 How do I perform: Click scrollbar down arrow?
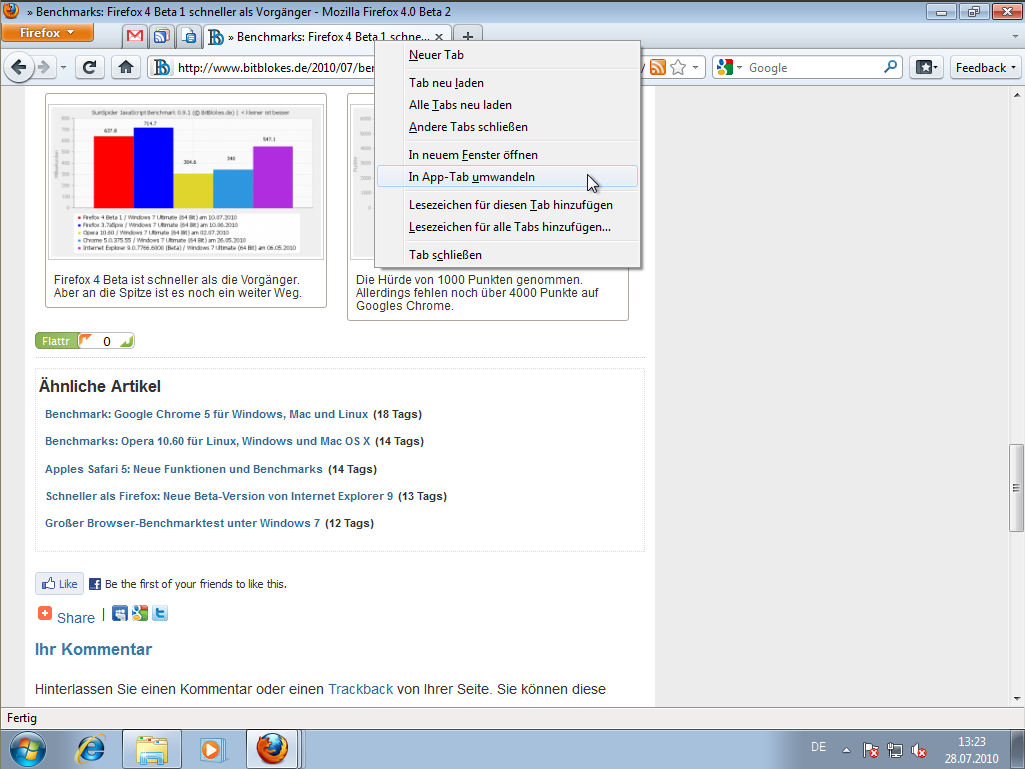(1017, 699)
